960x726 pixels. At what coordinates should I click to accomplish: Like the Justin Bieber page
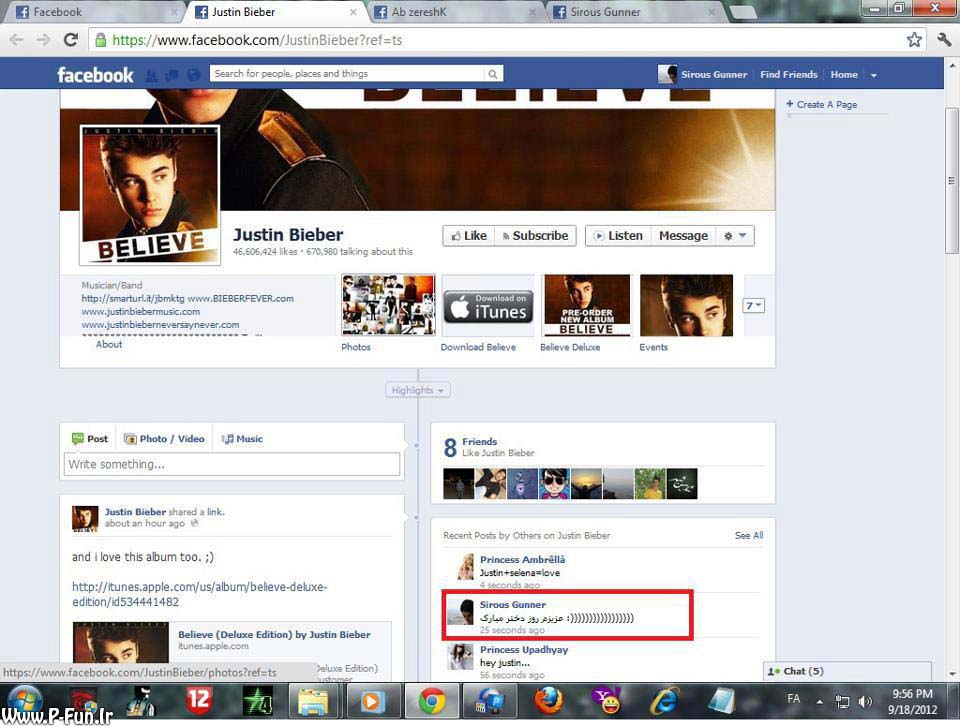click(469, 236)
